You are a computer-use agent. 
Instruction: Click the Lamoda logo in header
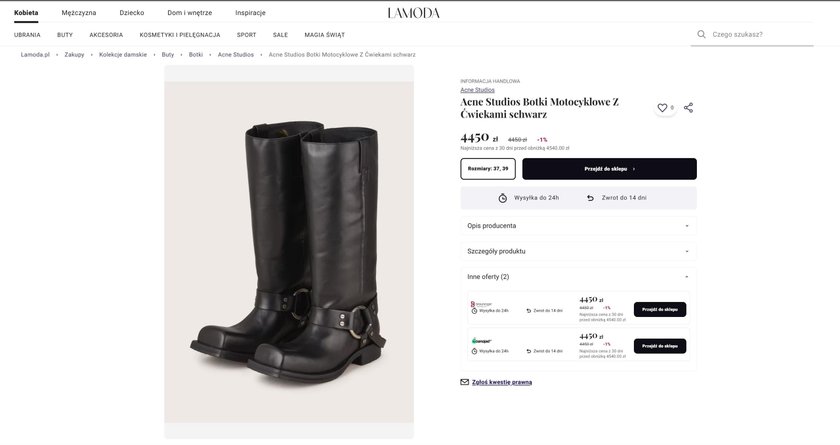coord(413,13)
